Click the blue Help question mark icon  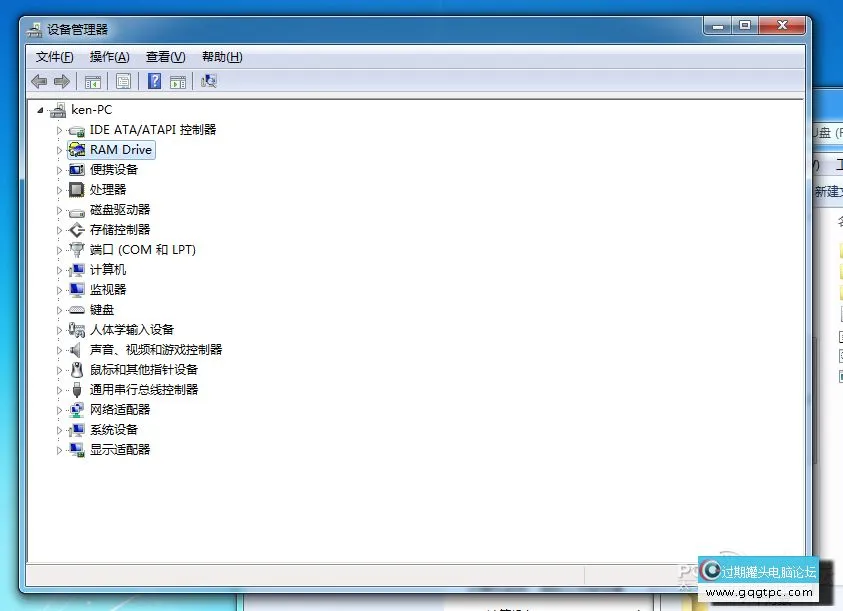(155, 82)
